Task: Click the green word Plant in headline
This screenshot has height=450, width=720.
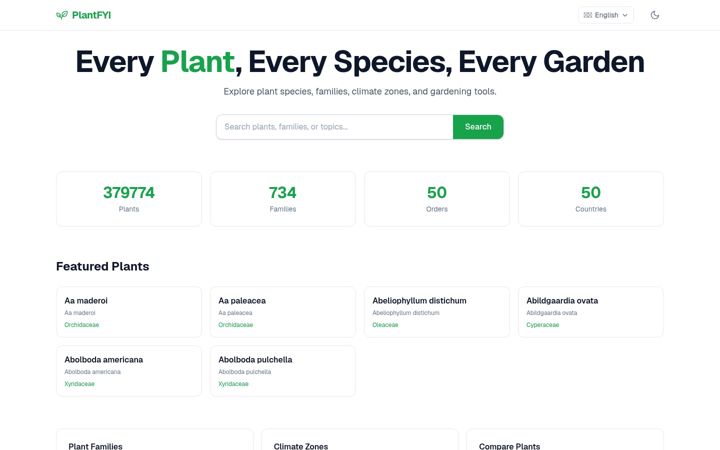Action: point(197,62)
